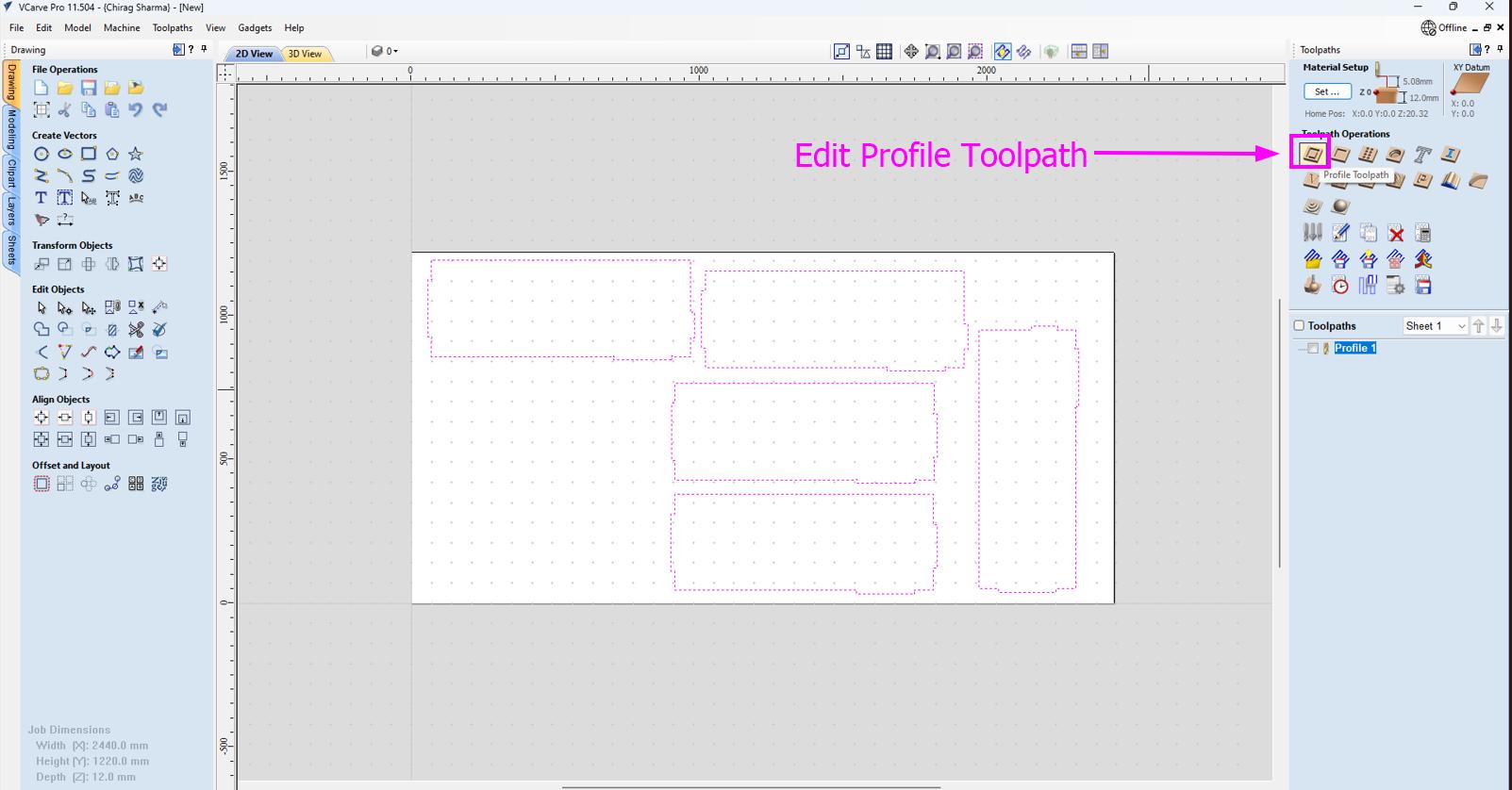Open the Sheet 1 dropdown
The width and height of the screenshot is (1512, 790).
[1435, 325]
